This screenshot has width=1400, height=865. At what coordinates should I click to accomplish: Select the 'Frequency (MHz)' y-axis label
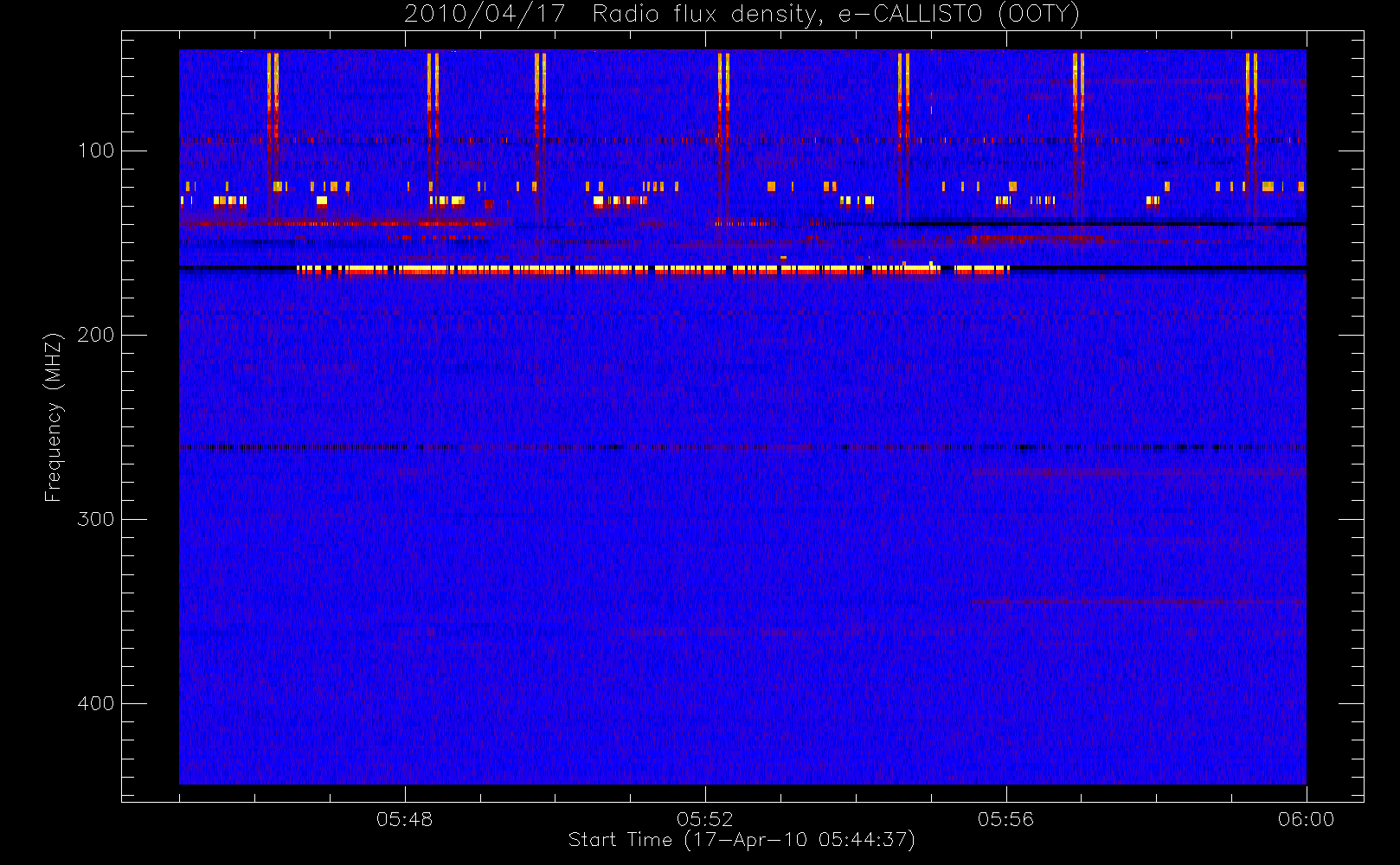(54, 417)
